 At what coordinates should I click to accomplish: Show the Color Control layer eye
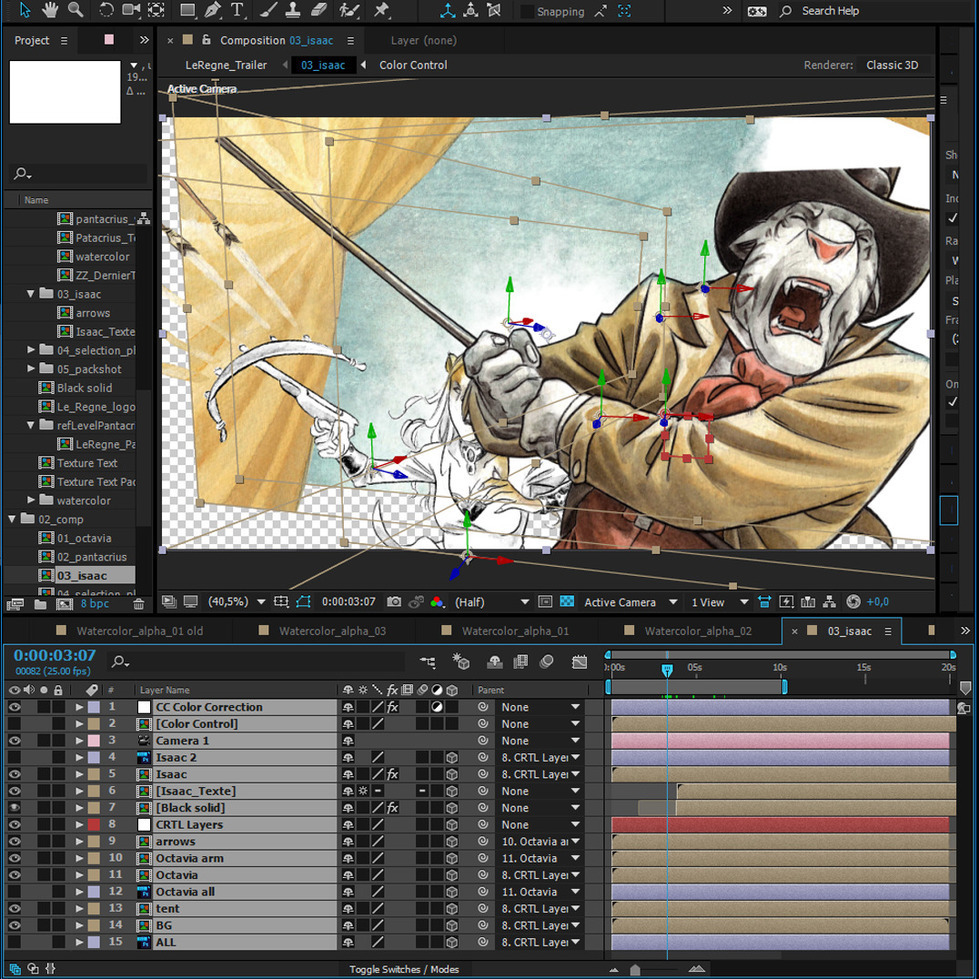tap(14, 724)
